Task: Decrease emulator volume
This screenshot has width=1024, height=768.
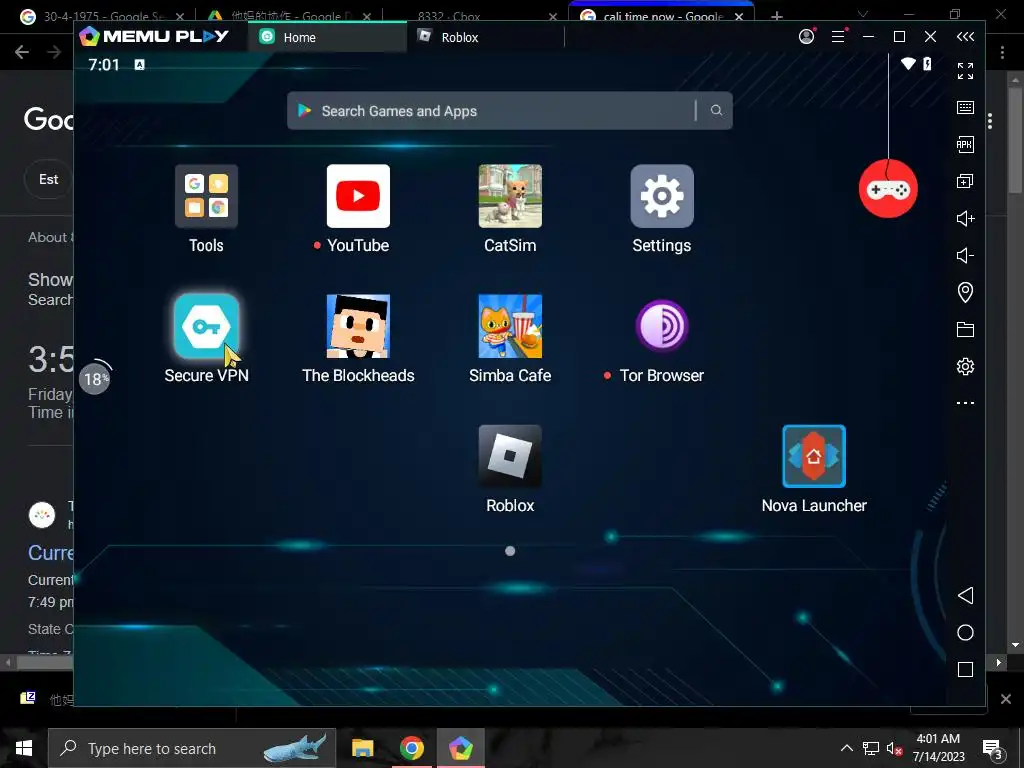Action: point(965,255)
